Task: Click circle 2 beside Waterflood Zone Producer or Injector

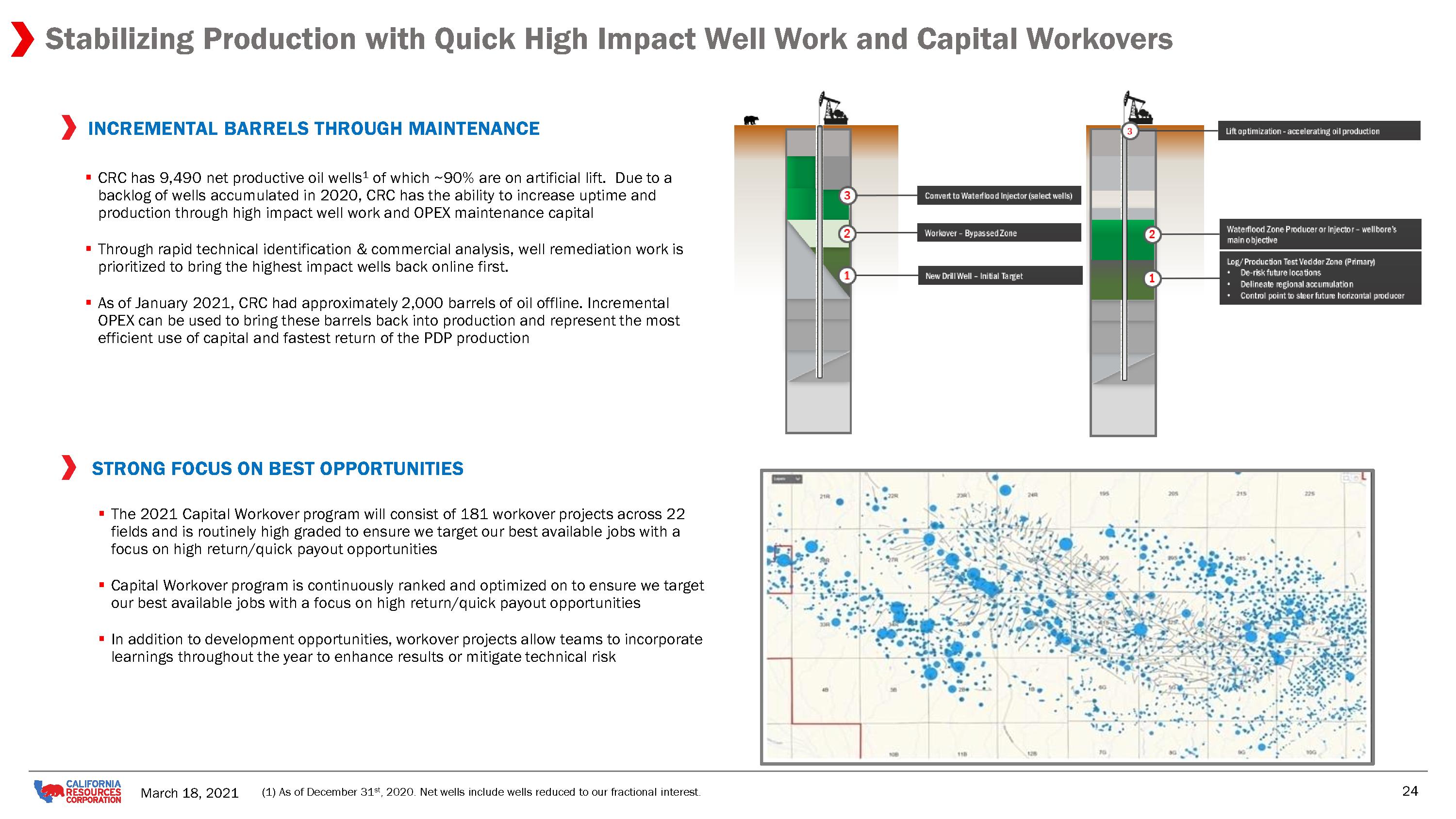Action: coord(1152,234)
